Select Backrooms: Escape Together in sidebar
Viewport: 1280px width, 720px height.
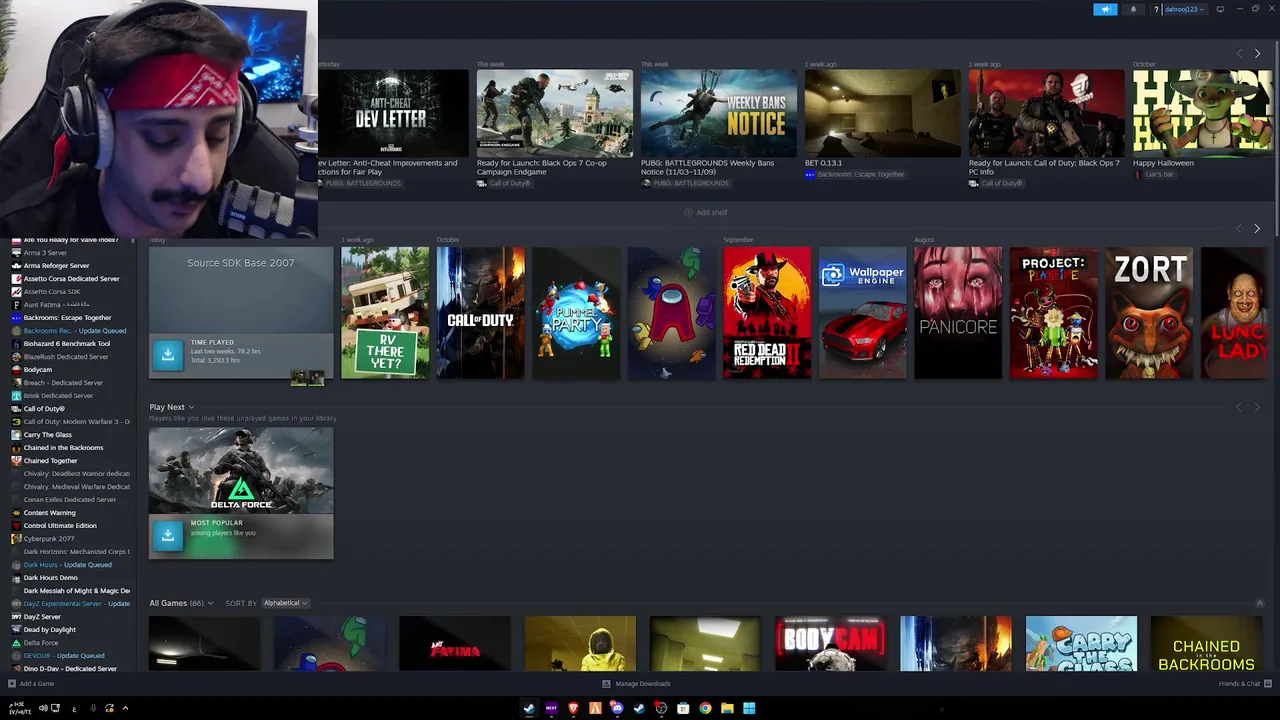click(x=68, y=318)
